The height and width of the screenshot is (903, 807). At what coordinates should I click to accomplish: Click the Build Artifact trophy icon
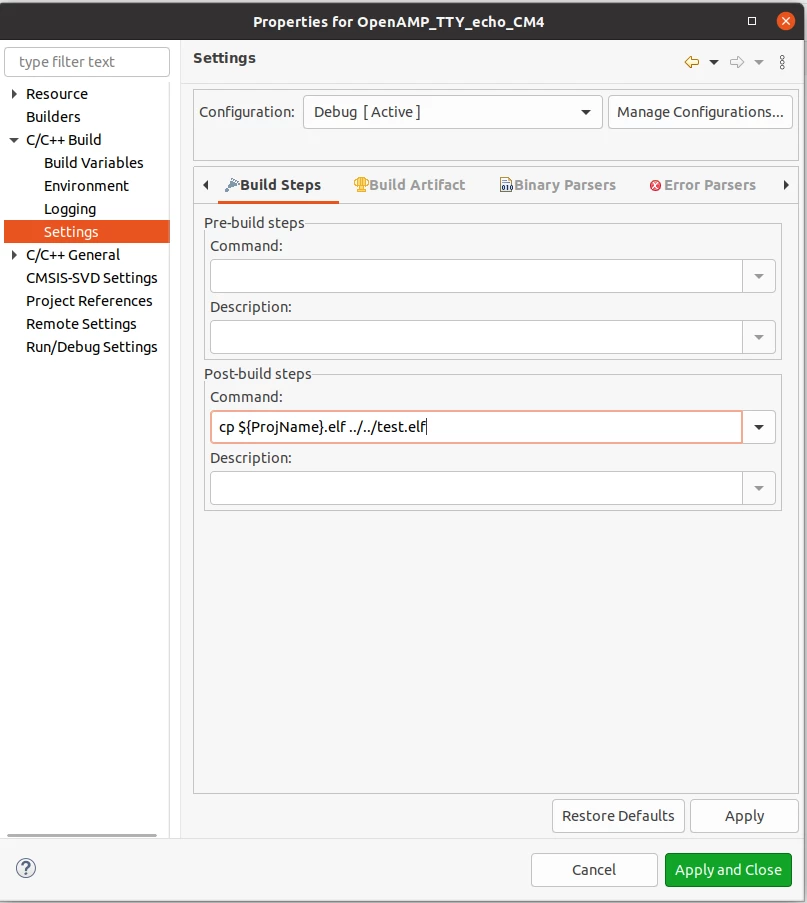click(x=361, y=184)
